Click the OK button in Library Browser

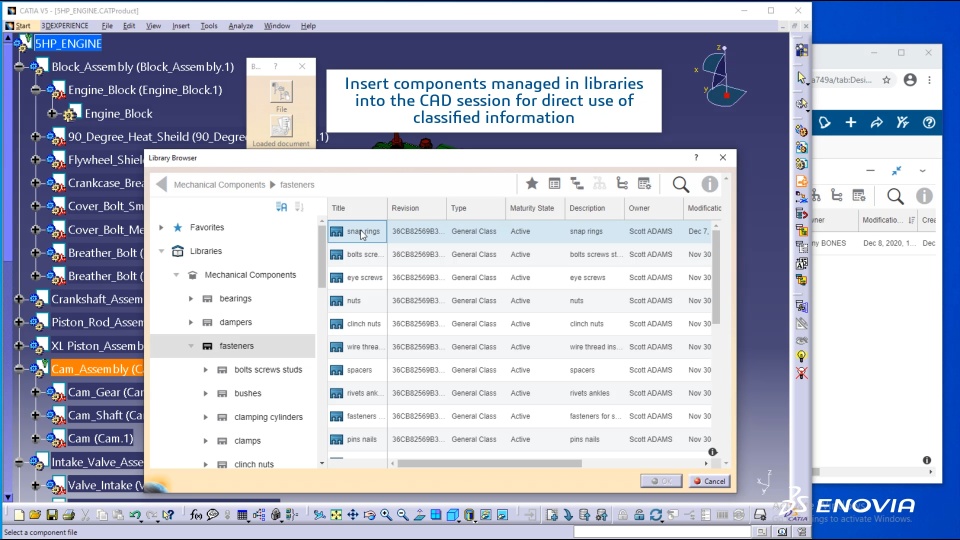tap(661, 481)
